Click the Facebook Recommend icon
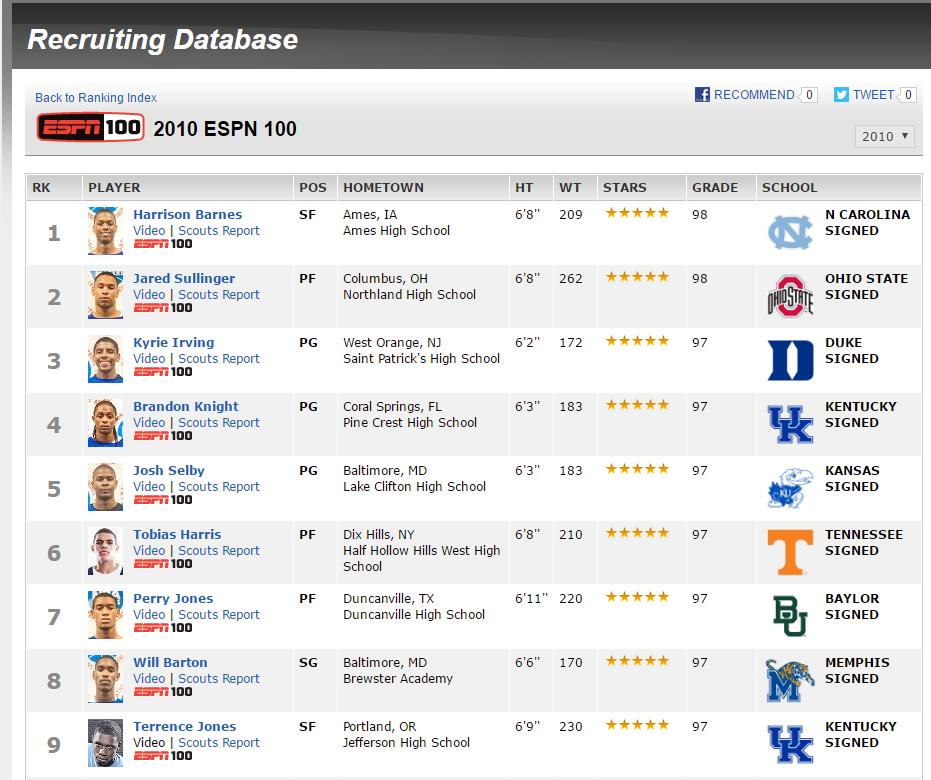The image size is (931, 780). point(703,95)
